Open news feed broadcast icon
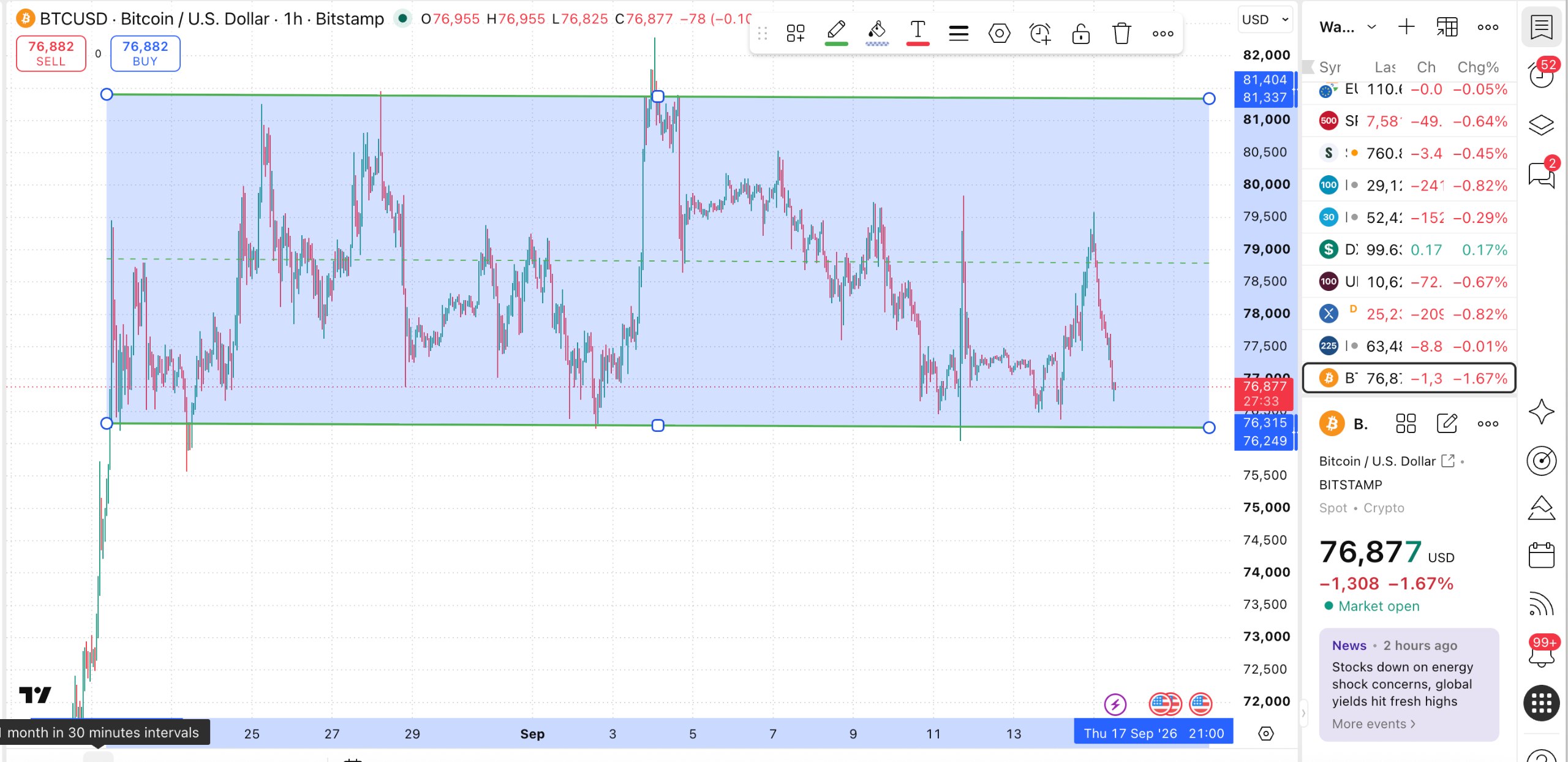This screenshot has height=762, width=1568. click(1541, 605)
